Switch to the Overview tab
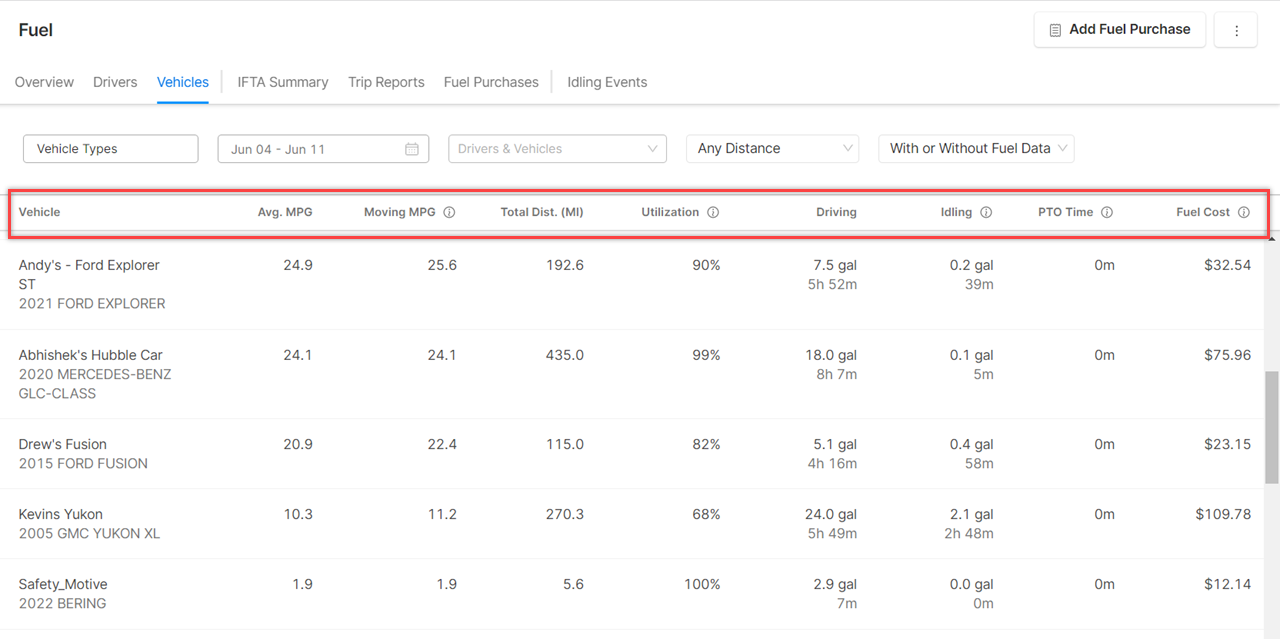The image size is (1280, 639). (x=44, y=82)
